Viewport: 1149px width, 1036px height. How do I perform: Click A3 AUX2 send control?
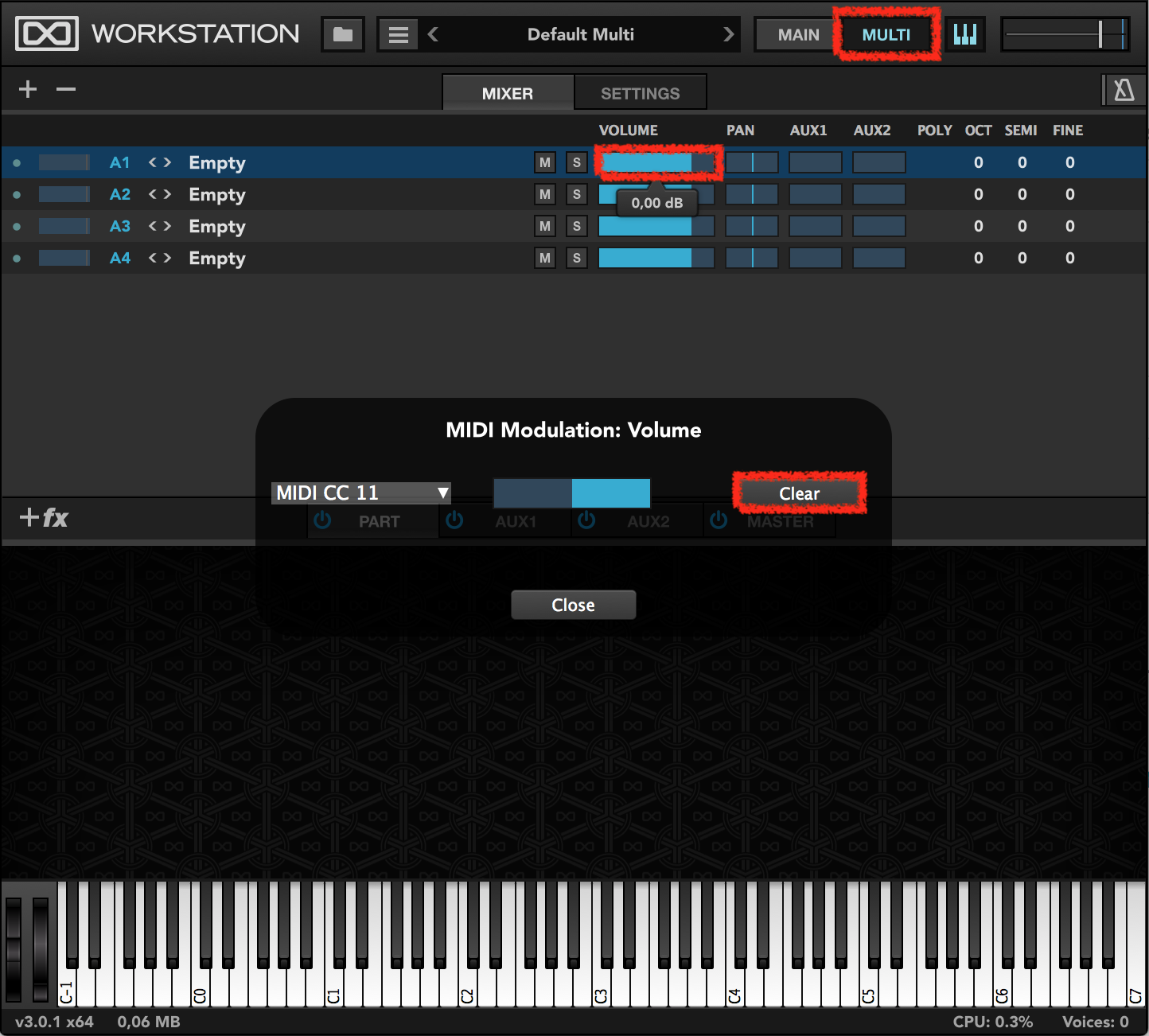(x=879, y=226)
